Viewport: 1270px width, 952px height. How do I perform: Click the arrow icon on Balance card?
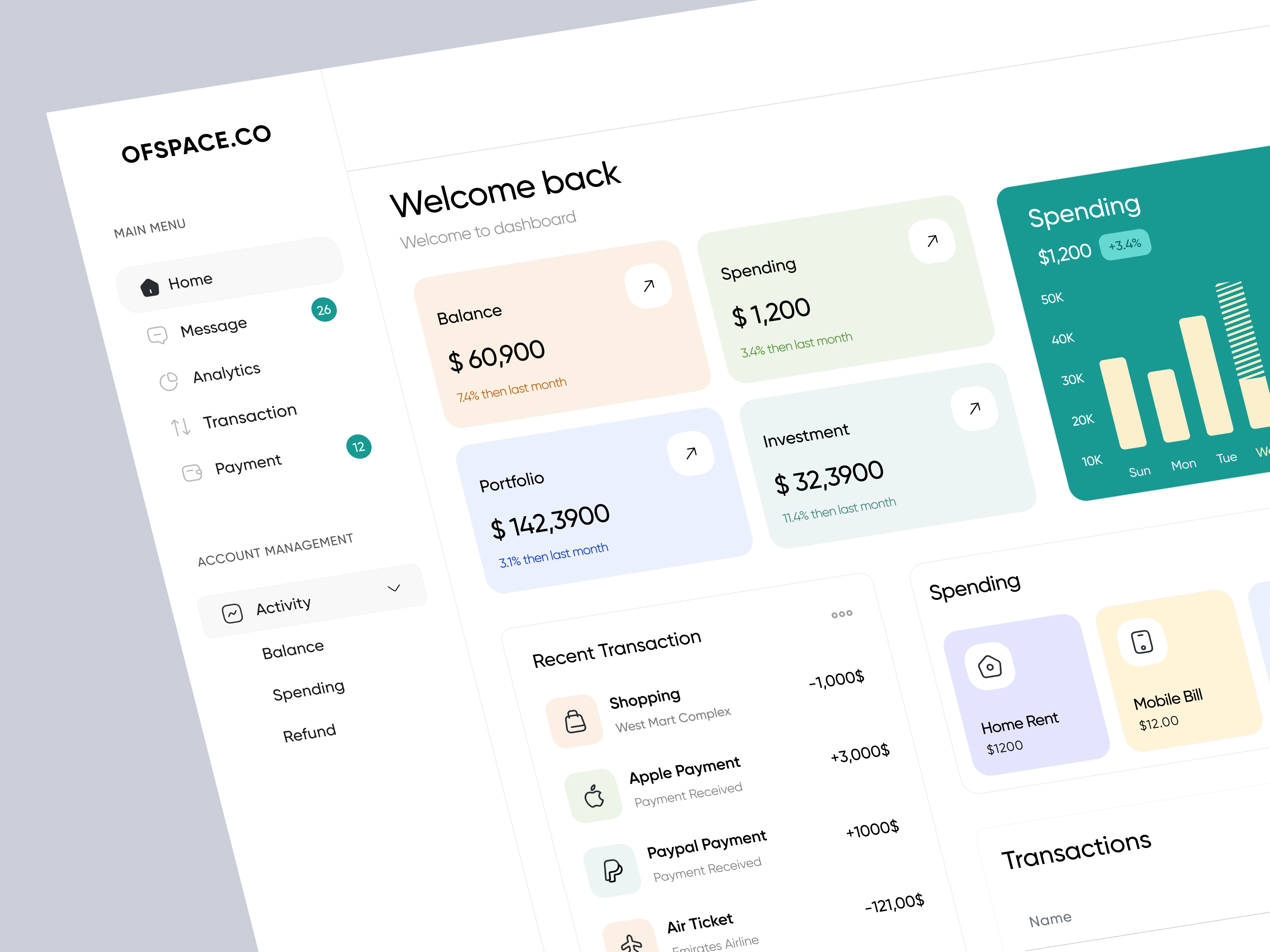(x=649, y=286)
